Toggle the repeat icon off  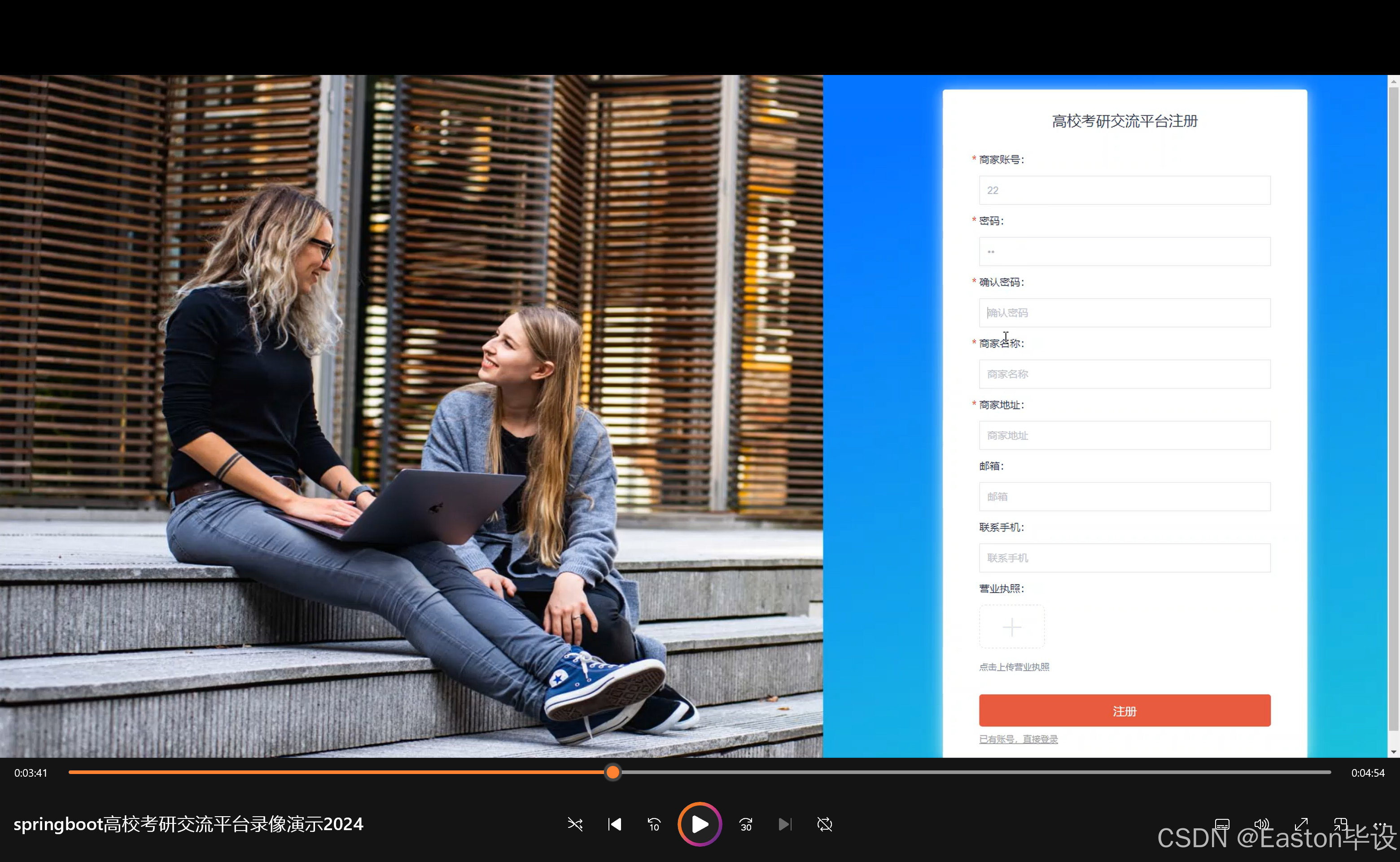824,824
